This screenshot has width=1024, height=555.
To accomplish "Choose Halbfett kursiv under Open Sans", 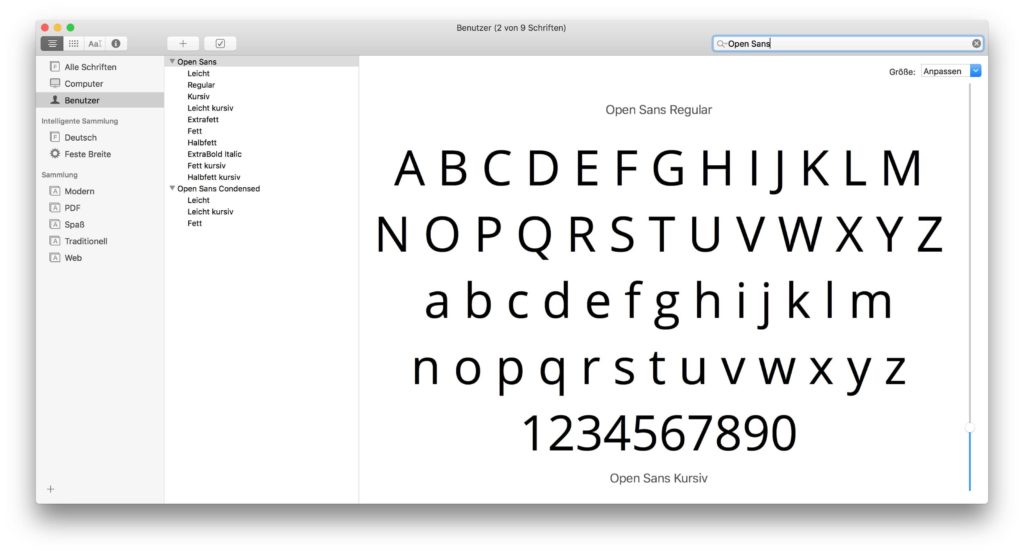I will (x=213, y=177).
